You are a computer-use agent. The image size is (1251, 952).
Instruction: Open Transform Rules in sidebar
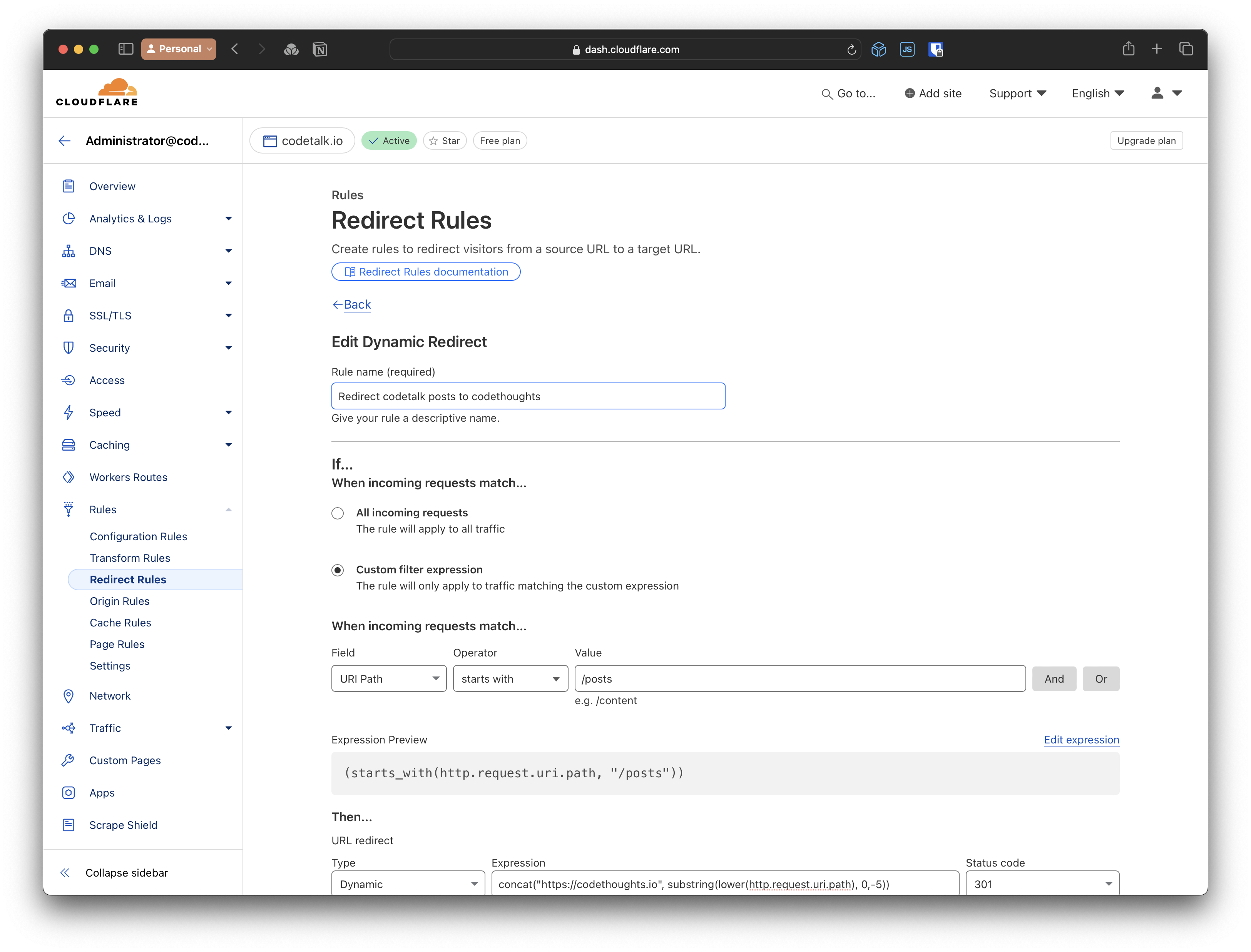point(130,558)
